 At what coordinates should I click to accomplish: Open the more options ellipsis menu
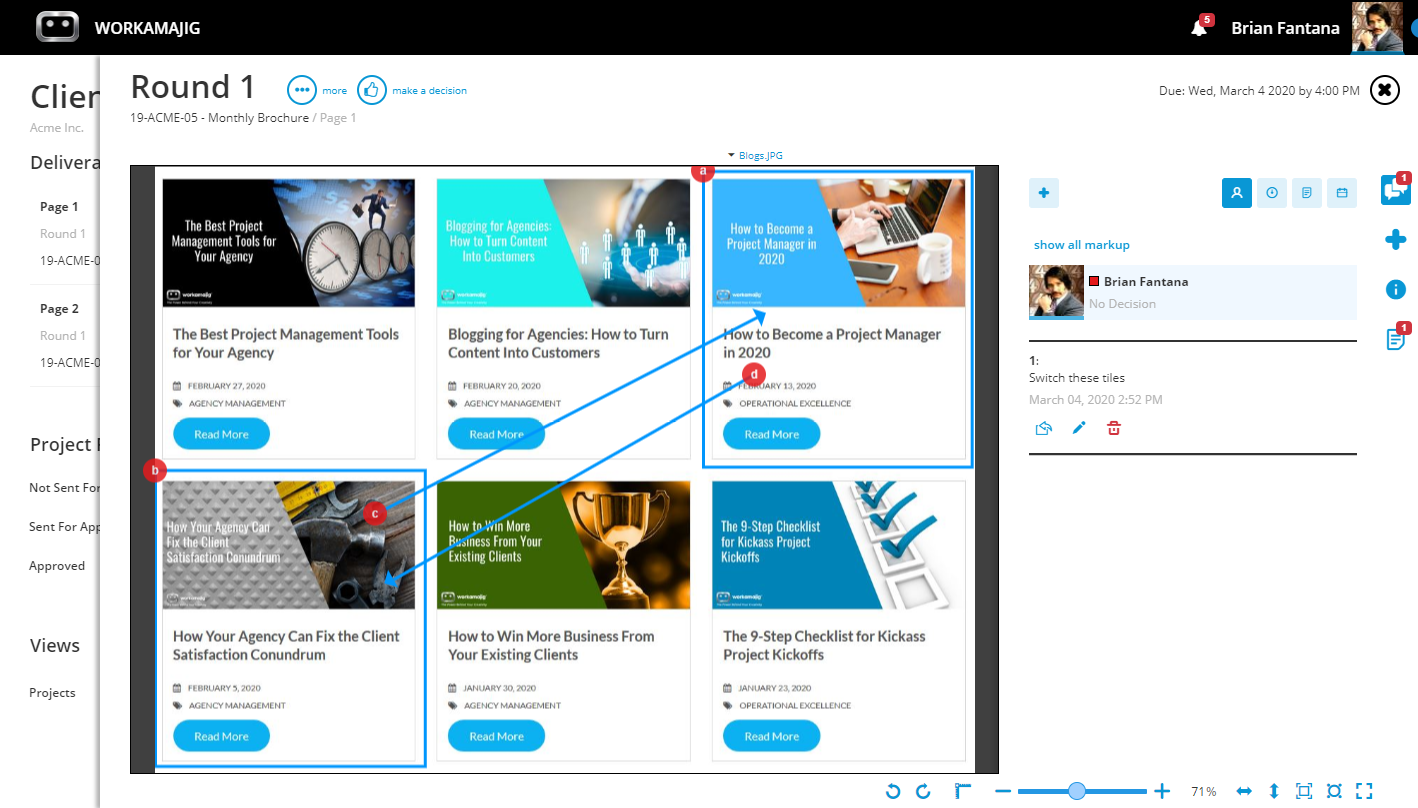[302, 90]
